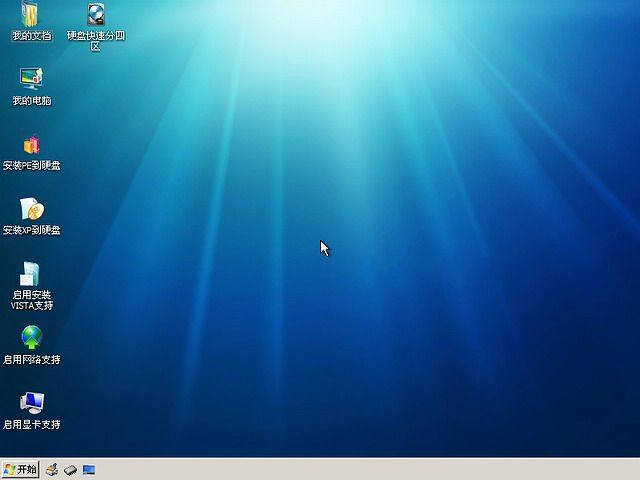640x480 pixels.
Task: Select the 启用网络支持 globe icon
Action: pos(31,338)
